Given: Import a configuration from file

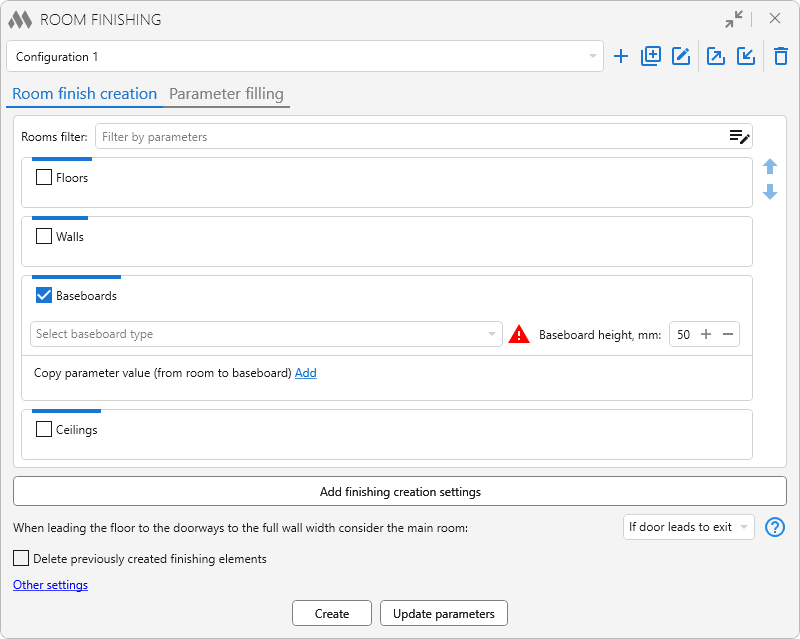Looking at the screenshot, I should pos(746,56).
